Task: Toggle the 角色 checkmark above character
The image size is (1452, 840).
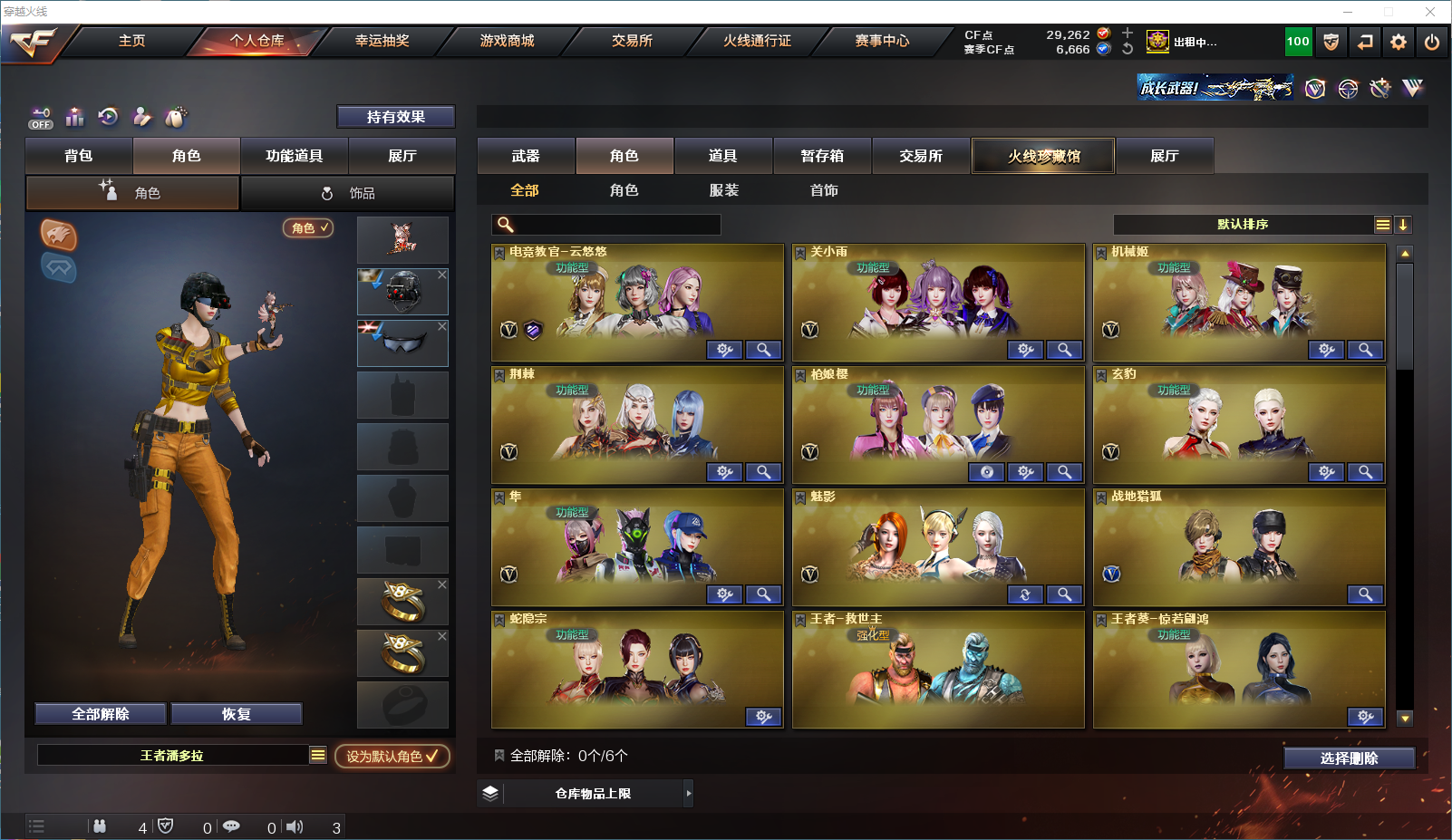Action: 308,228
